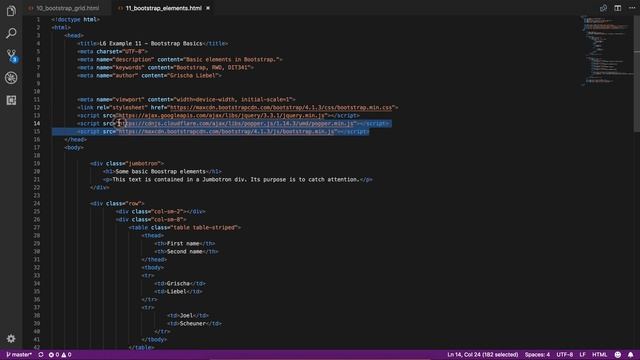
Task: Click the 'UTF-8' charset value on line 5
Action: [133, 51]
